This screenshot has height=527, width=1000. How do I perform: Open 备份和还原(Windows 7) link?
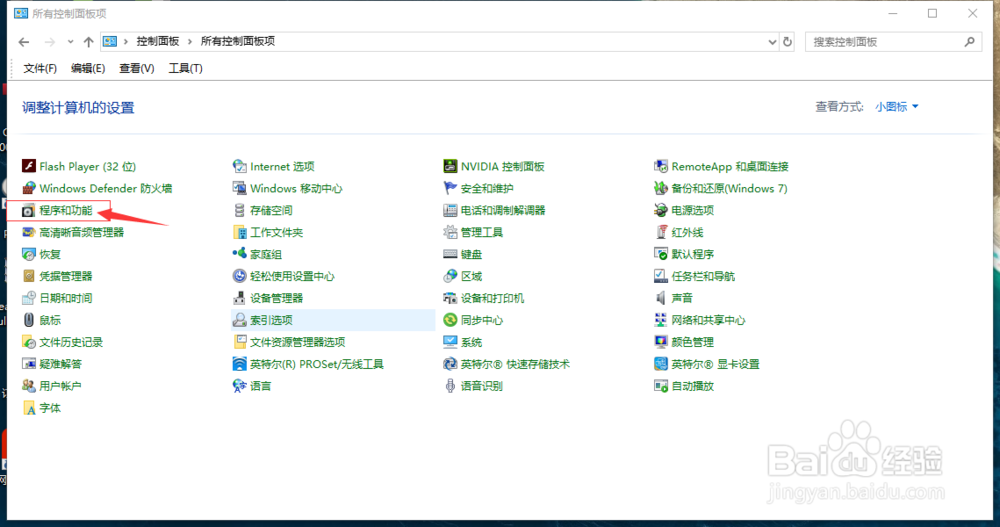point(729,188)
